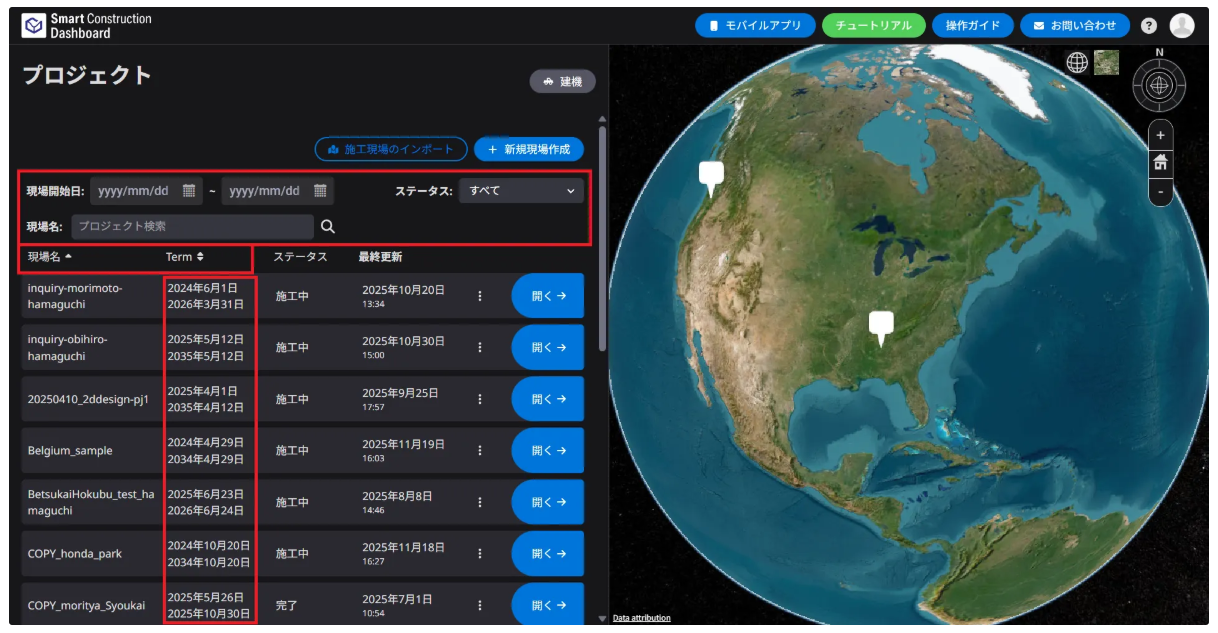Click the help question mark icon
Screen dimensions: 1218x633
pos(1149,26)
